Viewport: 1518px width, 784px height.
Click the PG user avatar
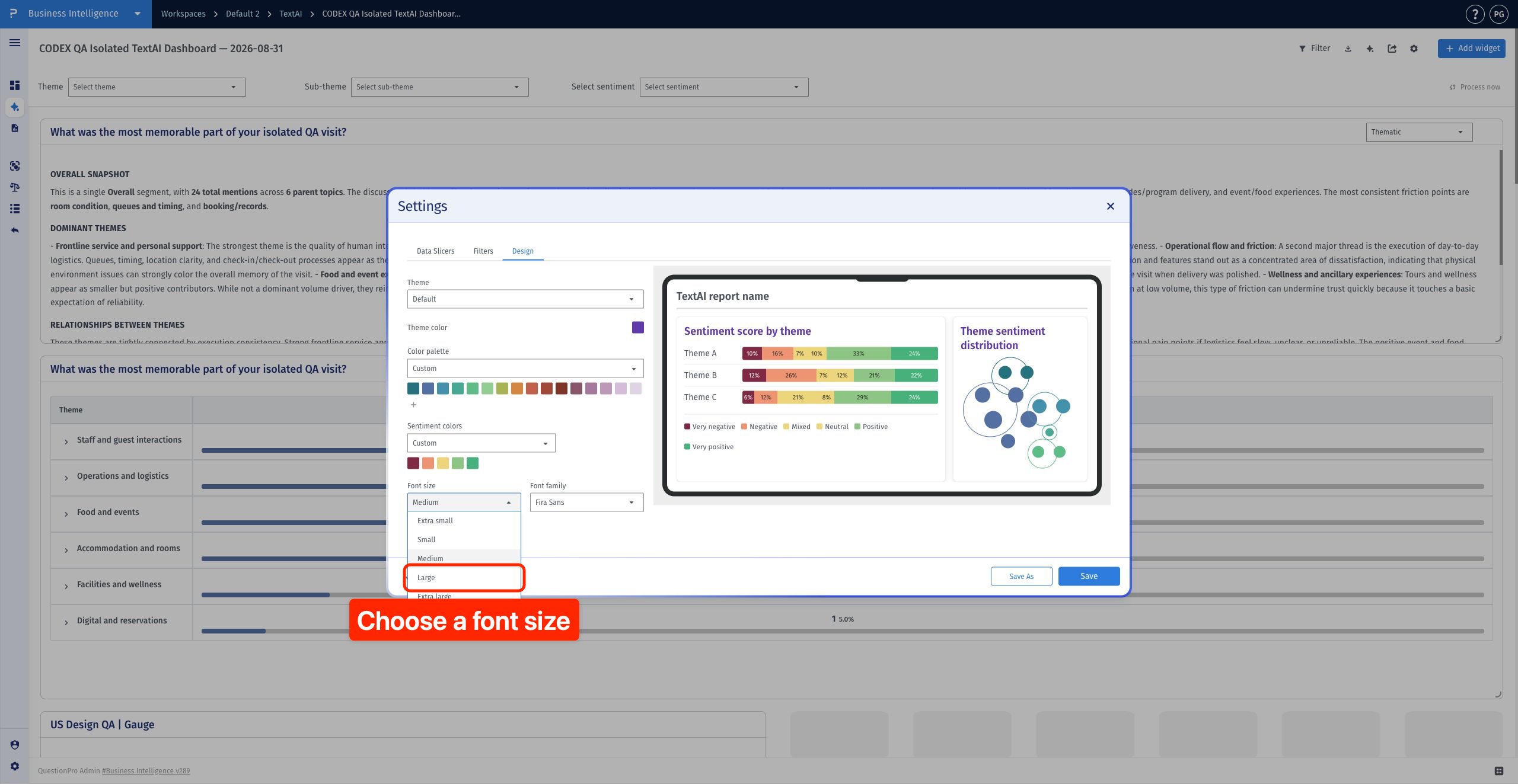pyautogui.click(x=1499, y=14)
